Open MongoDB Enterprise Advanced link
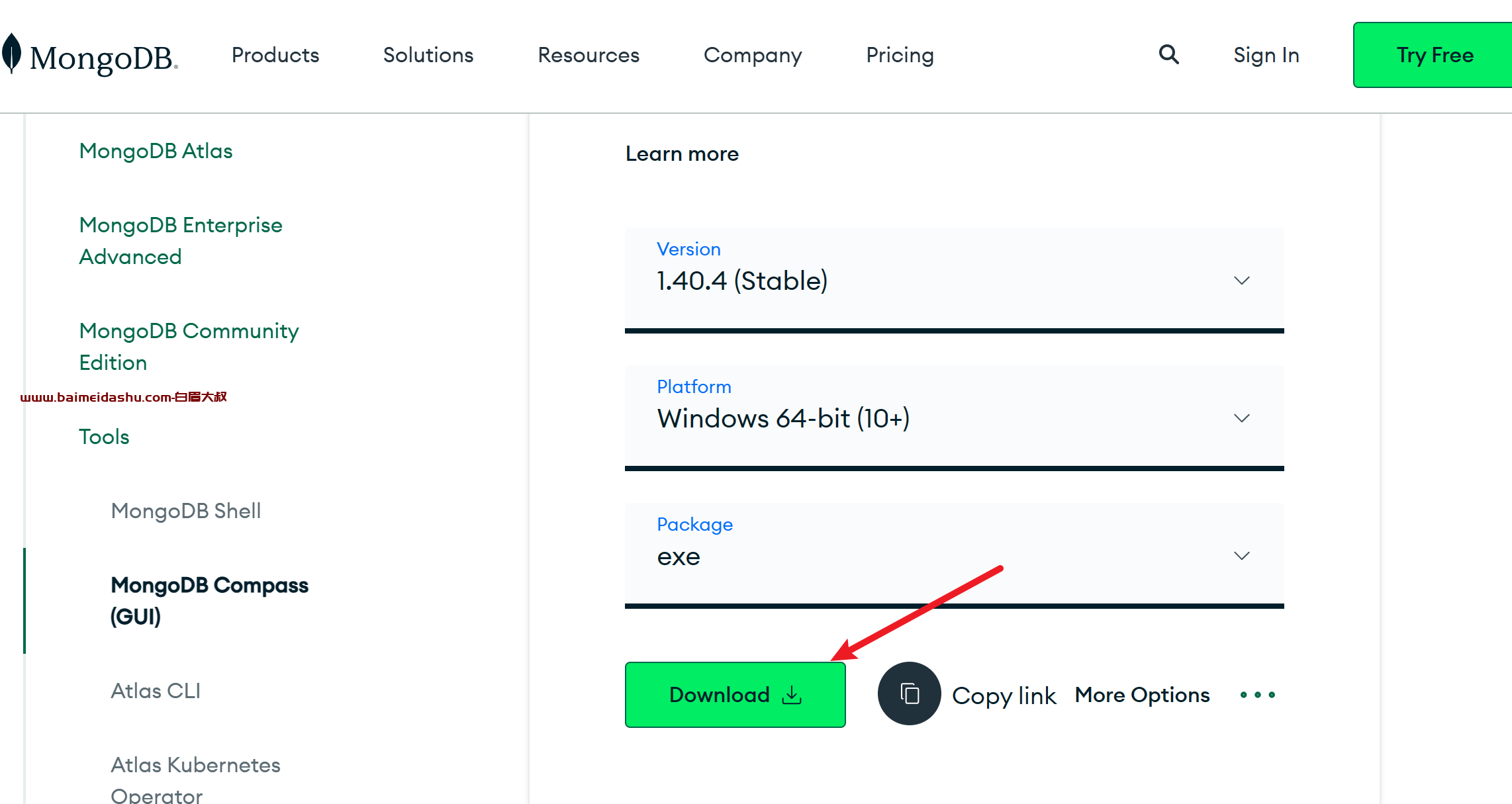Screen dimensions: 1512x804 181,241
